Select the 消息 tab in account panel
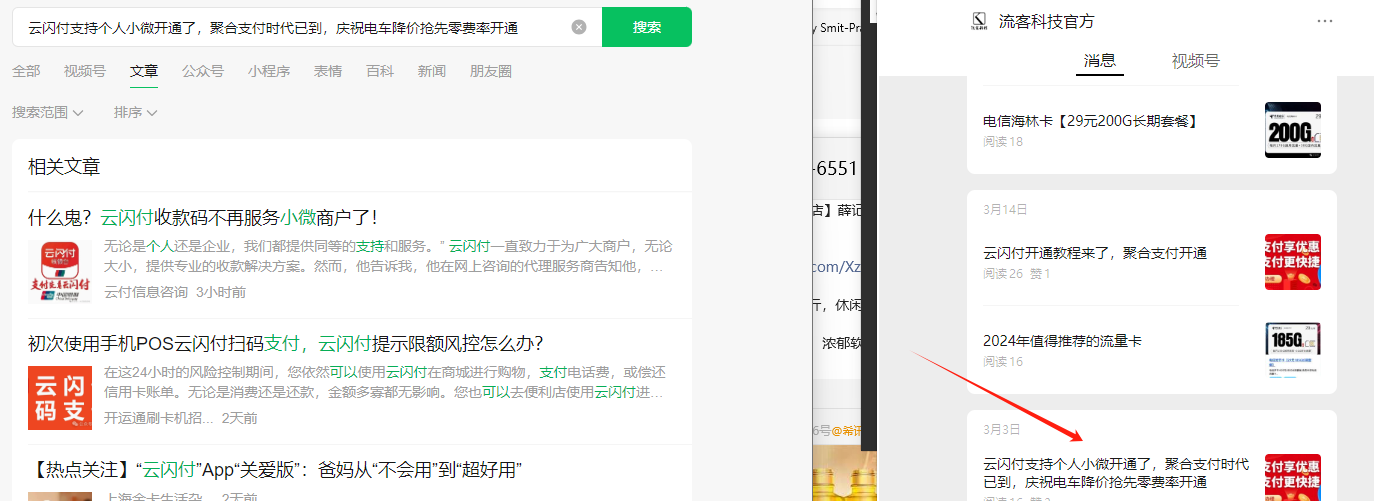1374x501 pixels. [1100, 60]
